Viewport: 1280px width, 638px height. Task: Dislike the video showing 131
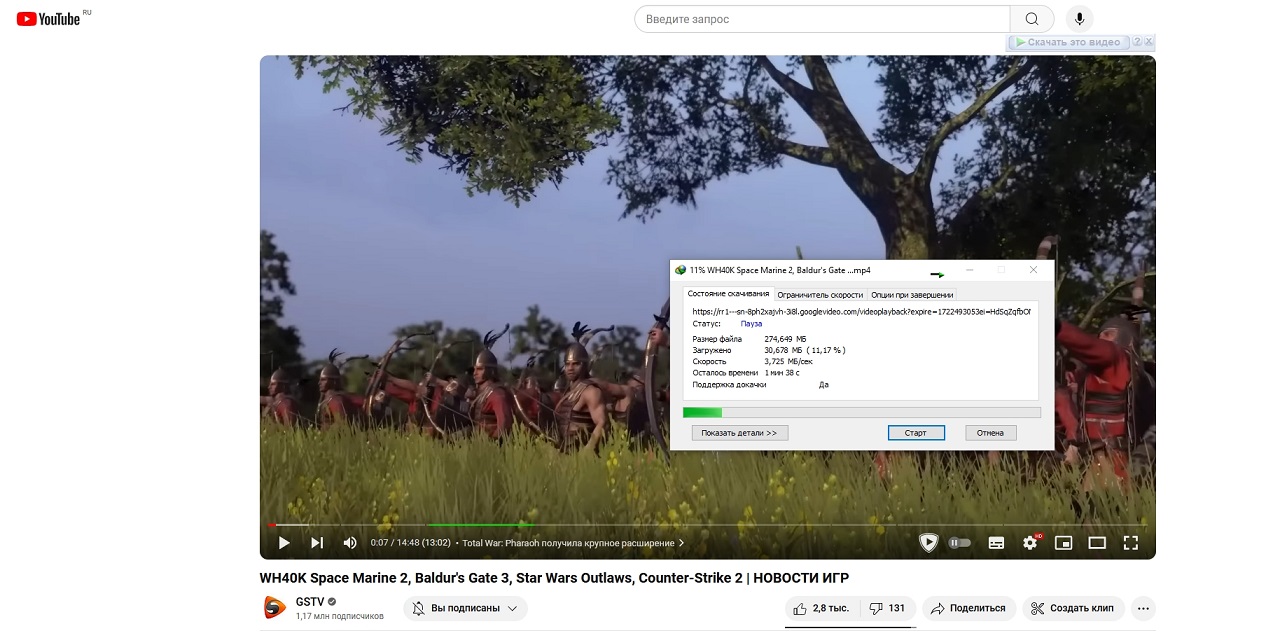click(887, 608)
